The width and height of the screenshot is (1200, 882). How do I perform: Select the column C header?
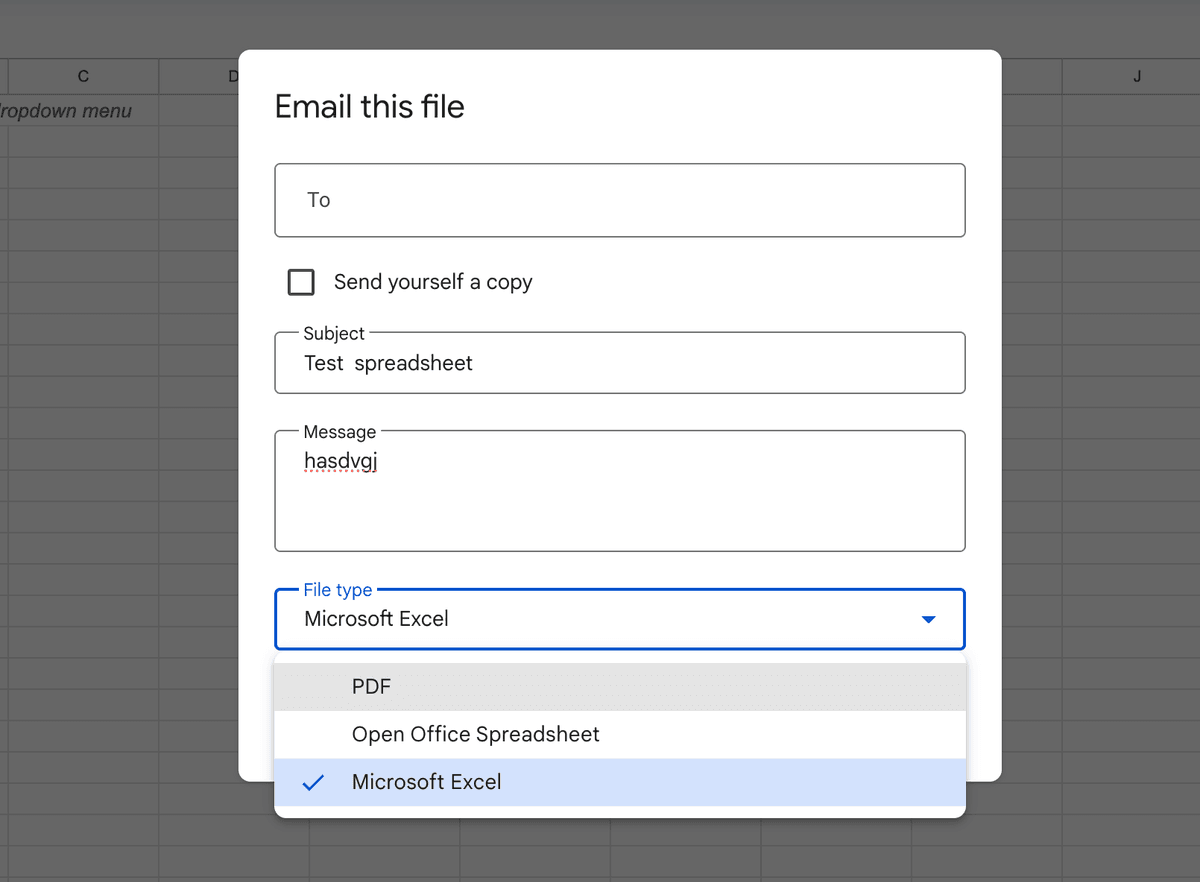point(82,76)
